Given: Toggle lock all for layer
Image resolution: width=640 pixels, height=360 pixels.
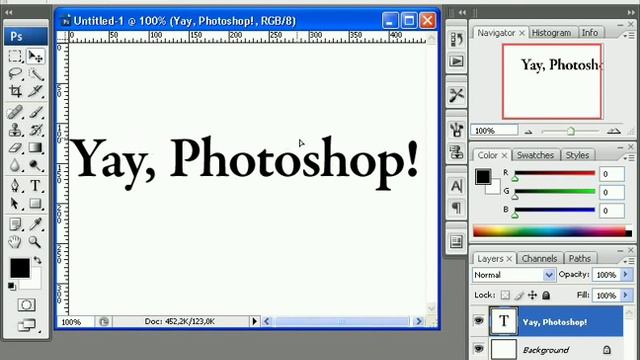Looking at the screenshot, I should click(546, 295).
